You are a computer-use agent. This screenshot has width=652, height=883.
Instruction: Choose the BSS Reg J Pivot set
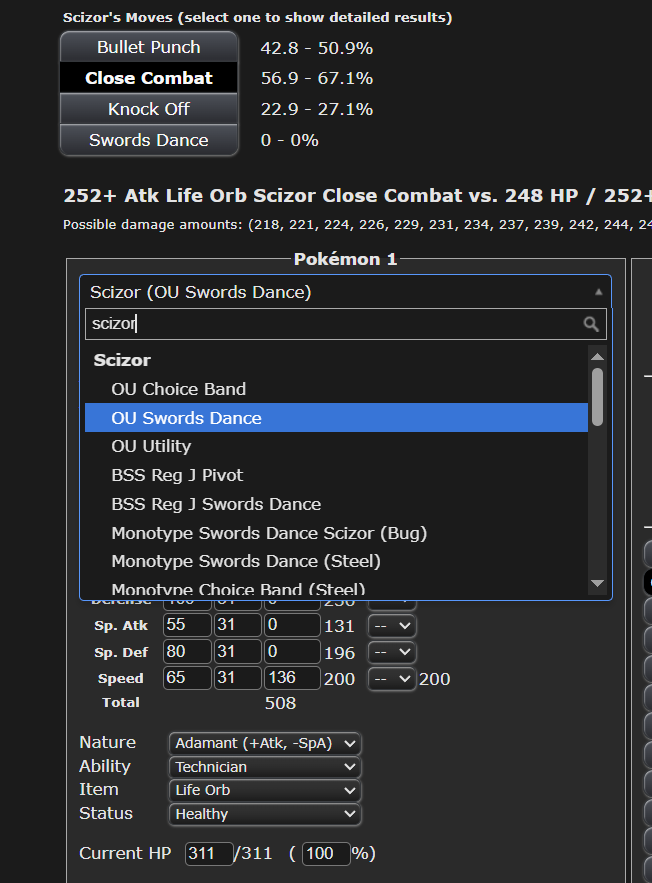point(336,475)
